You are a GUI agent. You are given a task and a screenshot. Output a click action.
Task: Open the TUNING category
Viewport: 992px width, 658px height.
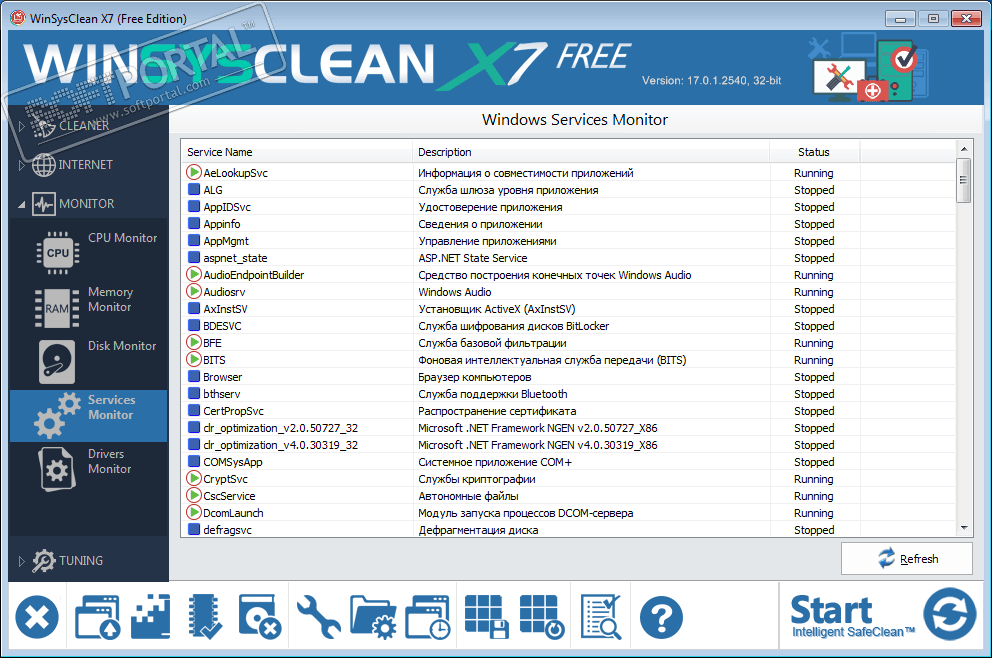(81, 561)
